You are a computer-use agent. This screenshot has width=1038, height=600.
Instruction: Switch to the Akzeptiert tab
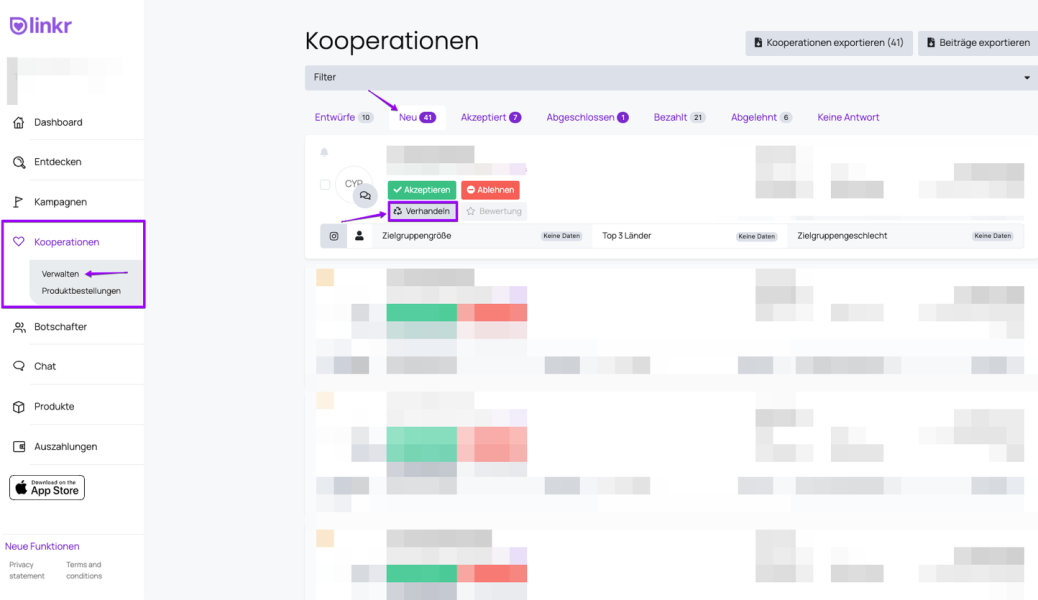490,117
